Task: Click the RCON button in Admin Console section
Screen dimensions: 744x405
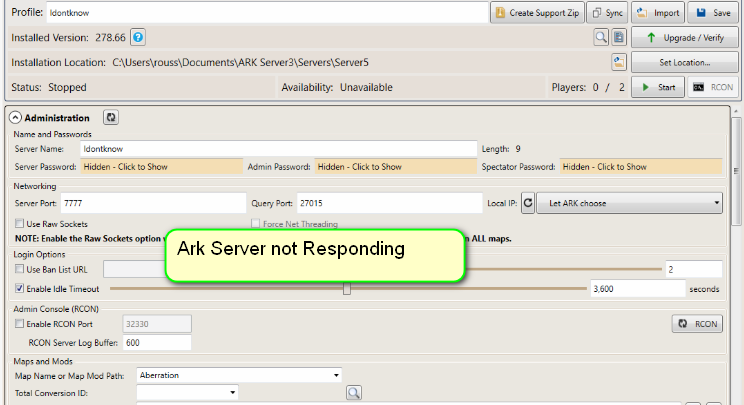Action: pyautogui.click(x=698, y=324)
